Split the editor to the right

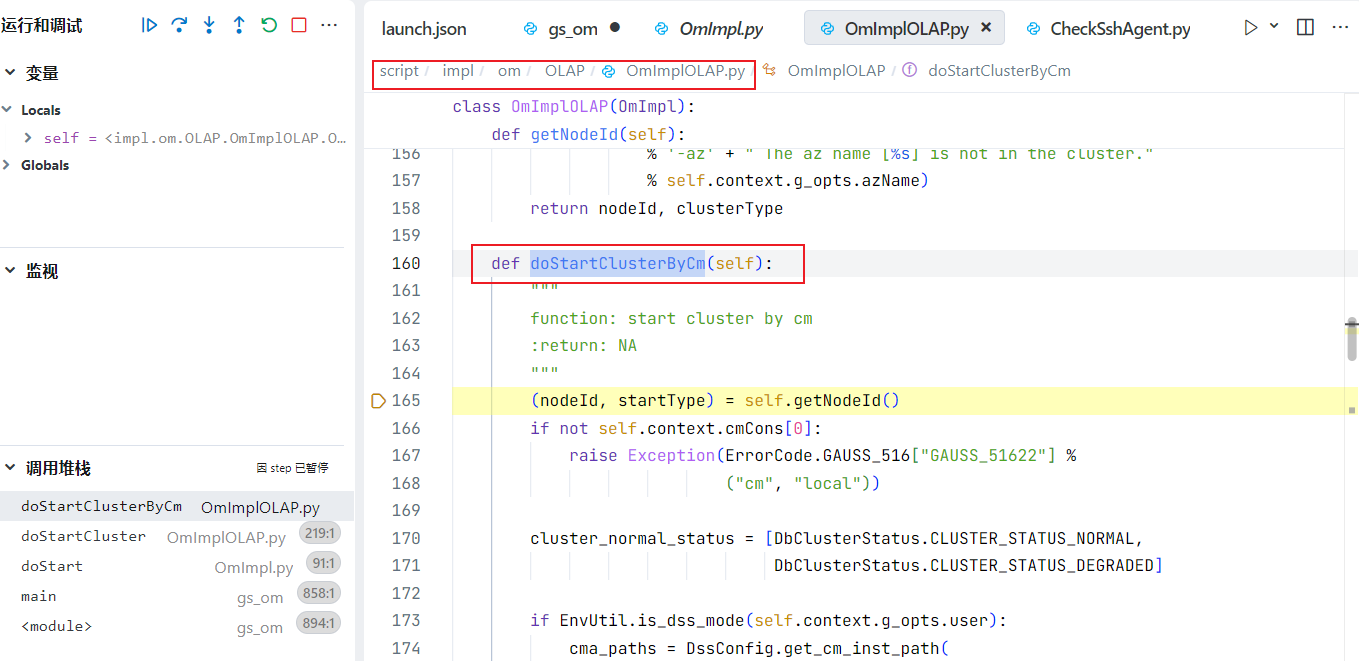1305,28
